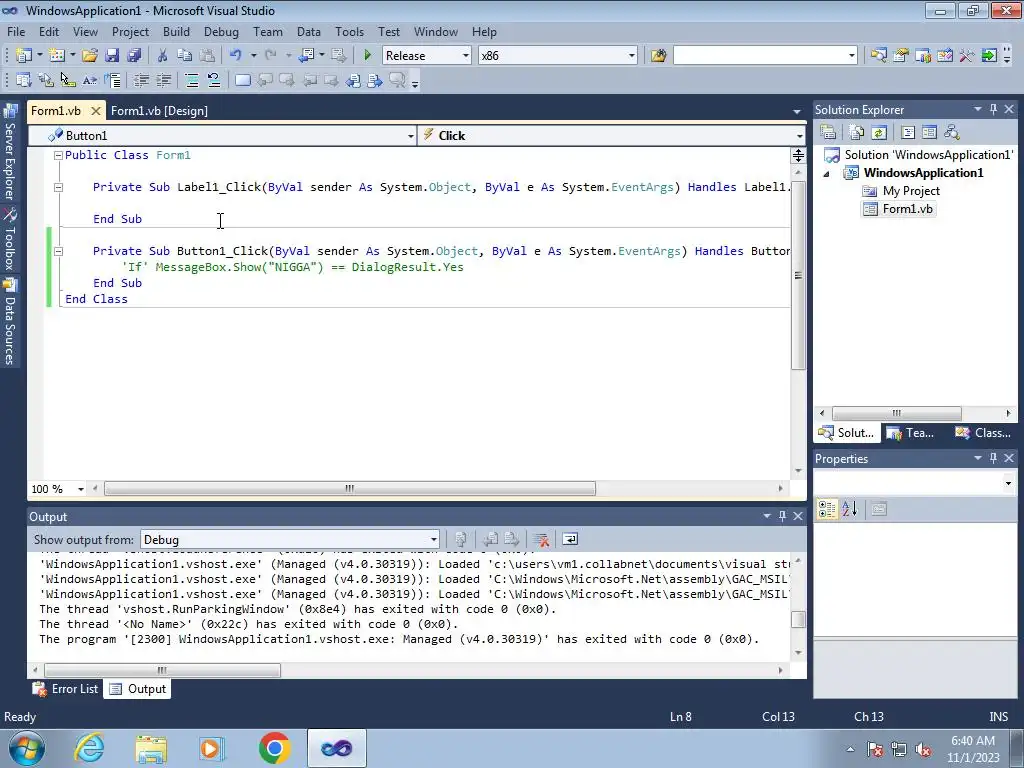
Task: Open the Debug menu
Action: [221, 31]
